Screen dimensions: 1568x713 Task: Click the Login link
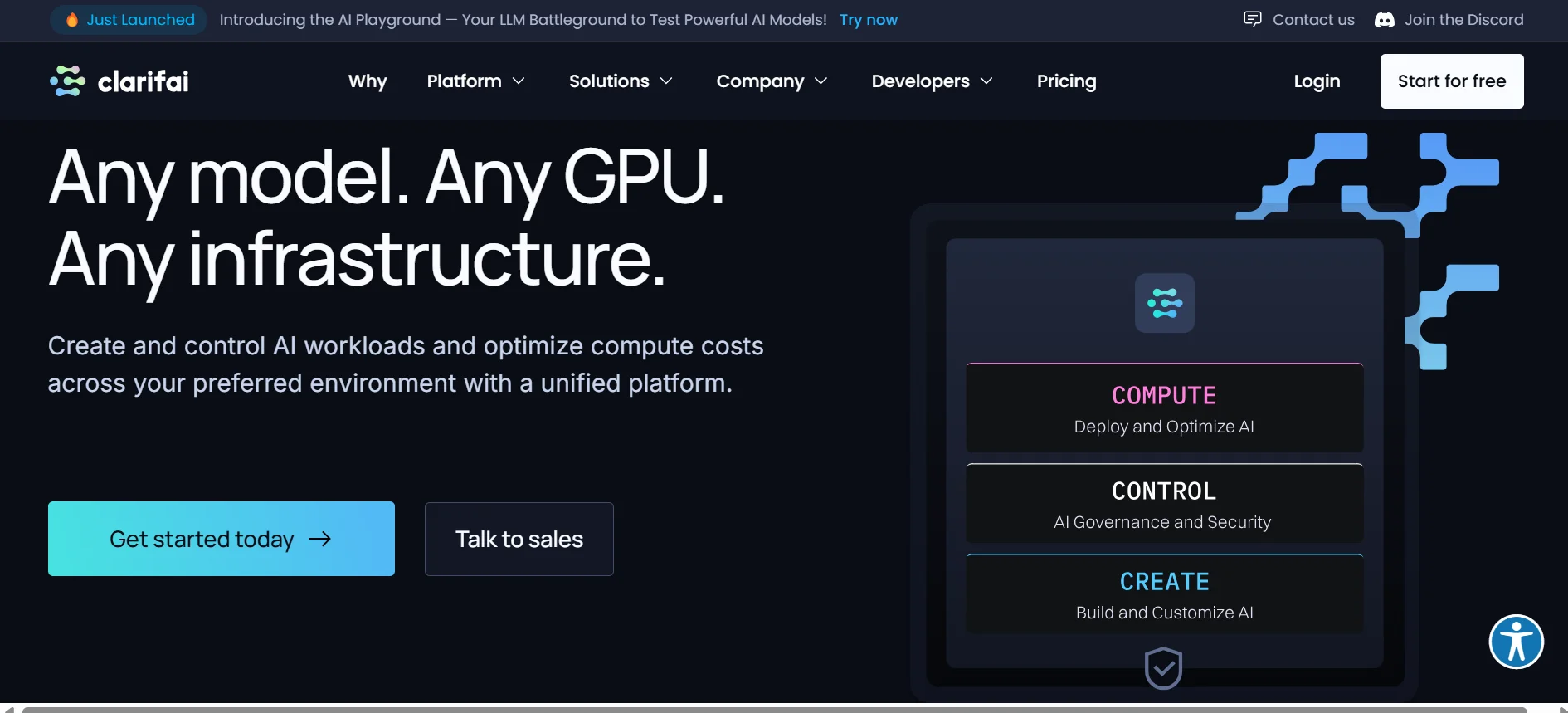click(x=1317, y=81)
